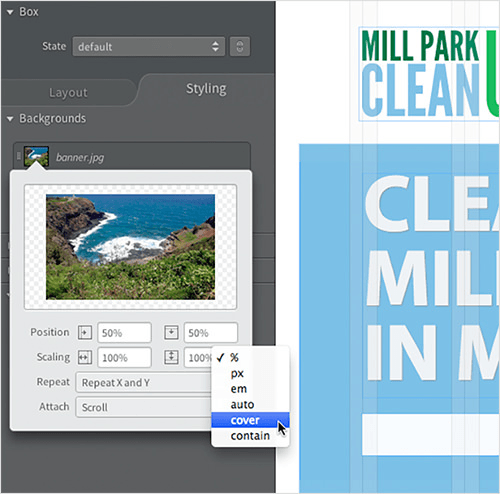This screenshot has width=500, height=494.
Task: Click the horizontal scaling 100% field
Action: 124,358
